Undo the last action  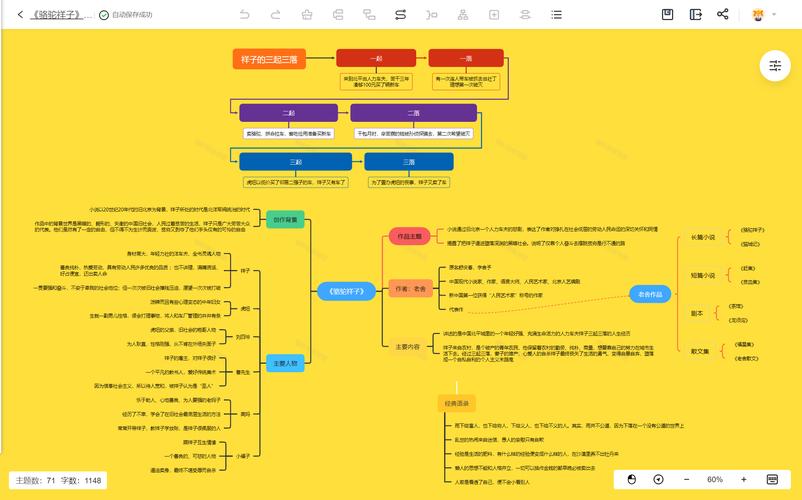245,15
